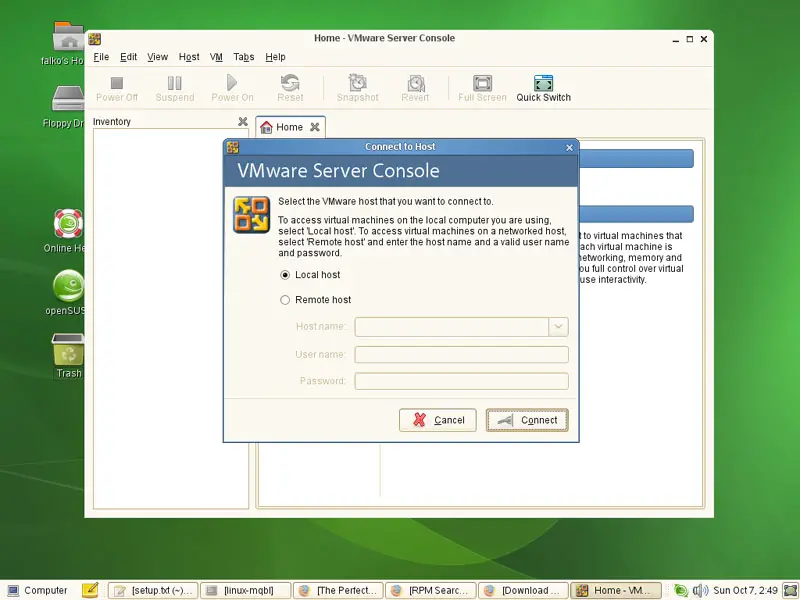This screenshot has width=800, height=600.
Task: Click the Reset toolbar icon
Action: (290, 83)
